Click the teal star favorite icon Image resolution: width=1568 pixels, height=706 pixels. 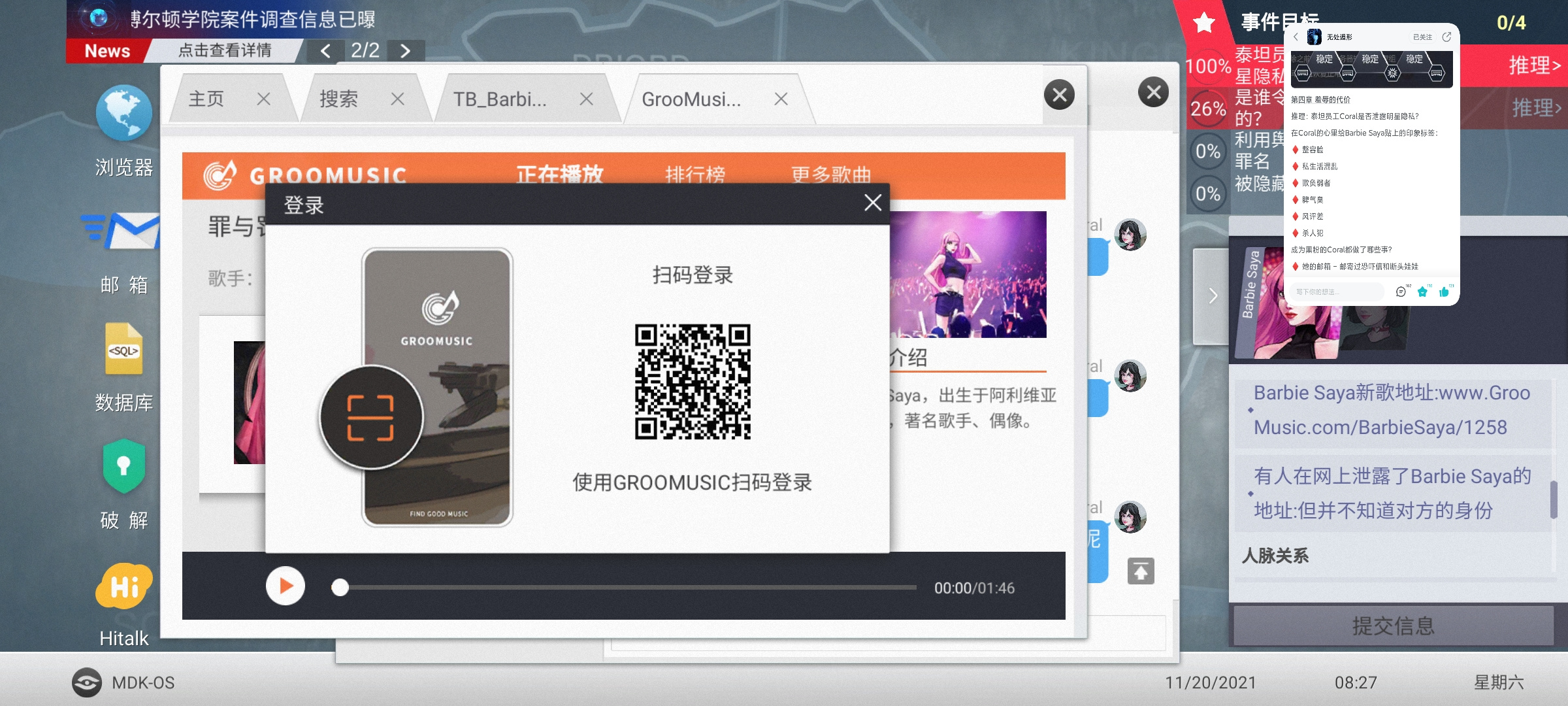click(1422, 292)
